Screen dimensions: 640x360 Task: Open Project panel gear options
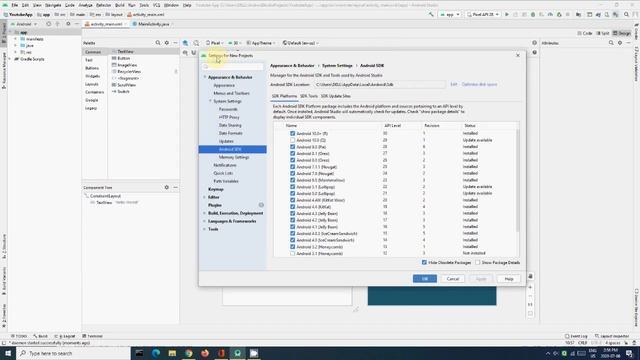(68, 24)
